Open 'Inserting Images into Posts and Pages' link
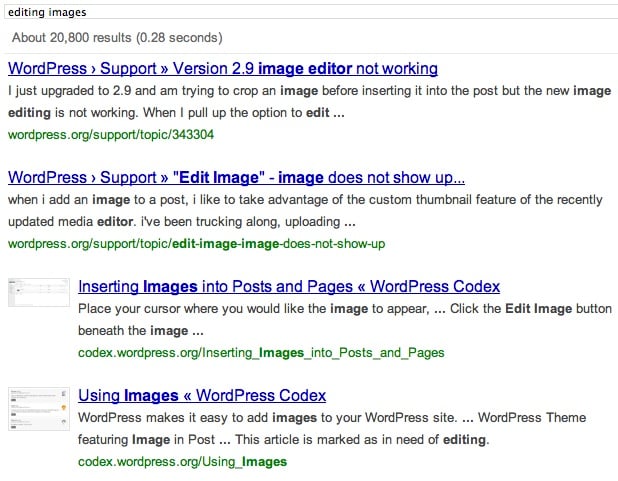The image size is (618, 481). 289,286
